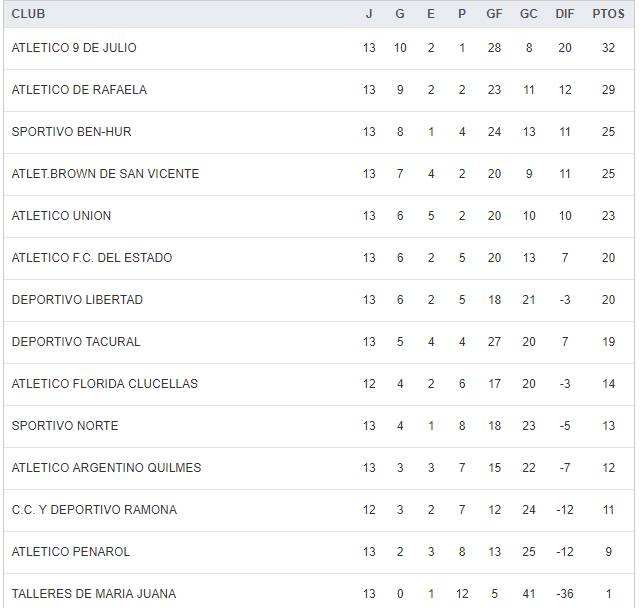Screen dimensions: 640x608
Task: Click Atletico Florida Clucellas name
Action: (x=105, y=384)
